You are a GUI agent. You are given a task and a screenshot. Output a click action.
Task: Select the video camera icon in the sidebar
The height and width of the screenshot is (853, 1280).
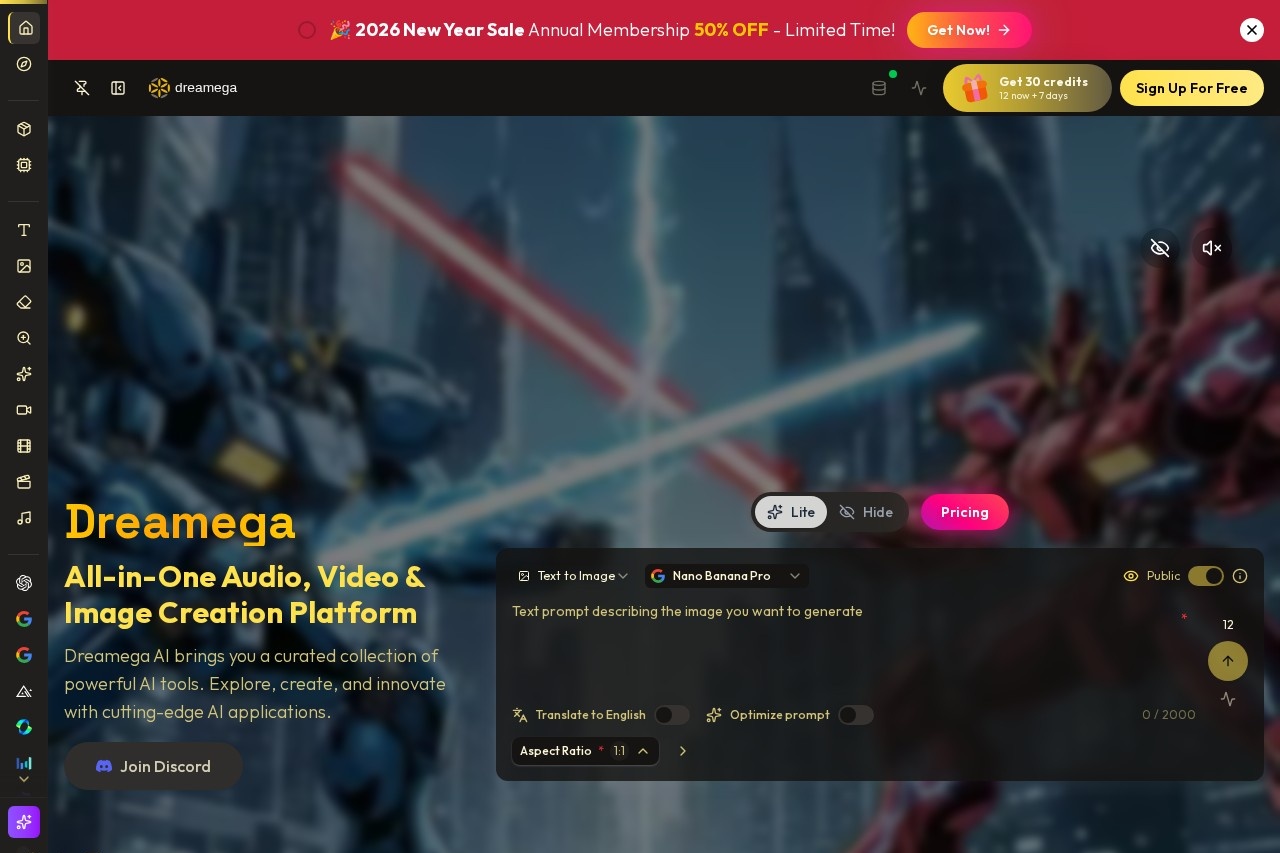[x=24, y=410]
